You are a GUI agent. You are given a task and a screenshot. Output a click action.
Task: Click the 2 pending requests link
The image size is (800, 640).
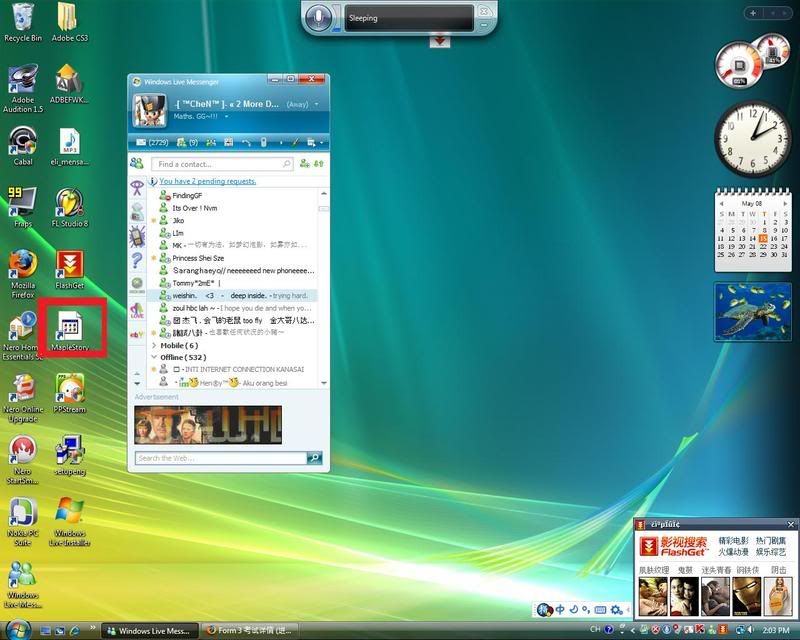[207, 181]
